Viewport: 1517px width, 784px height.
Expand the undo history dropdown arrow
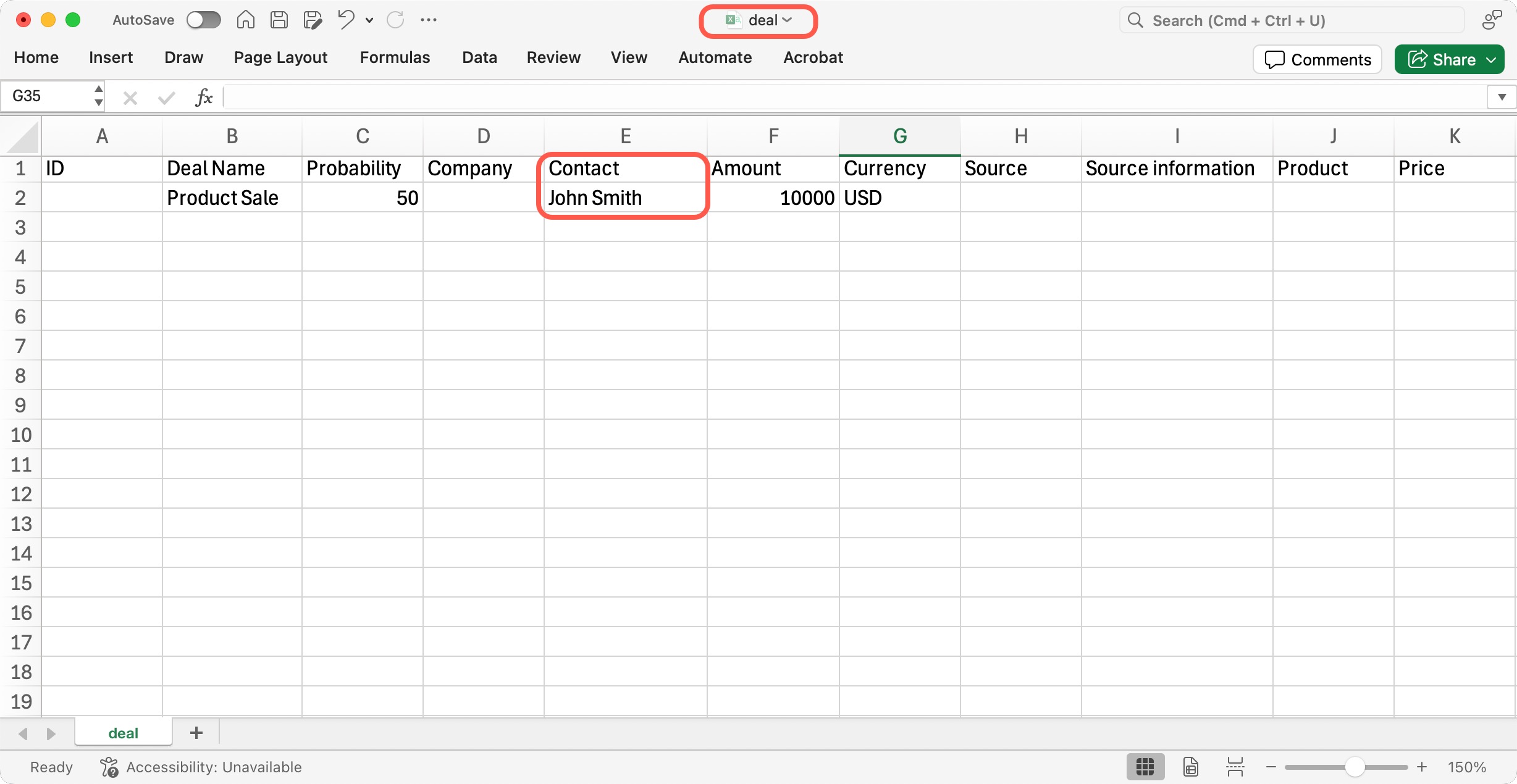369,20
